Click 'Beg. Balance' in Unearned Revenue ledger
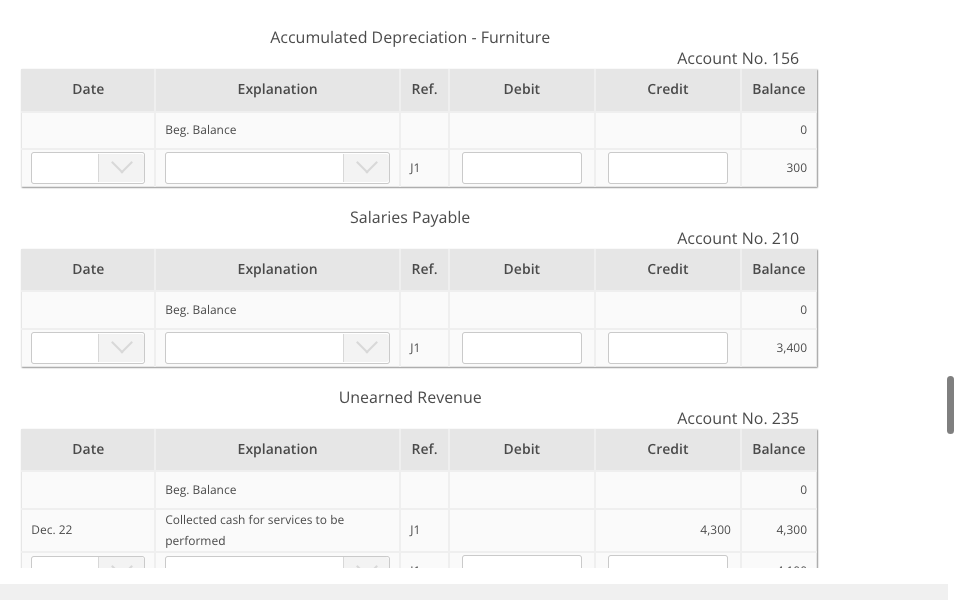 200,490
